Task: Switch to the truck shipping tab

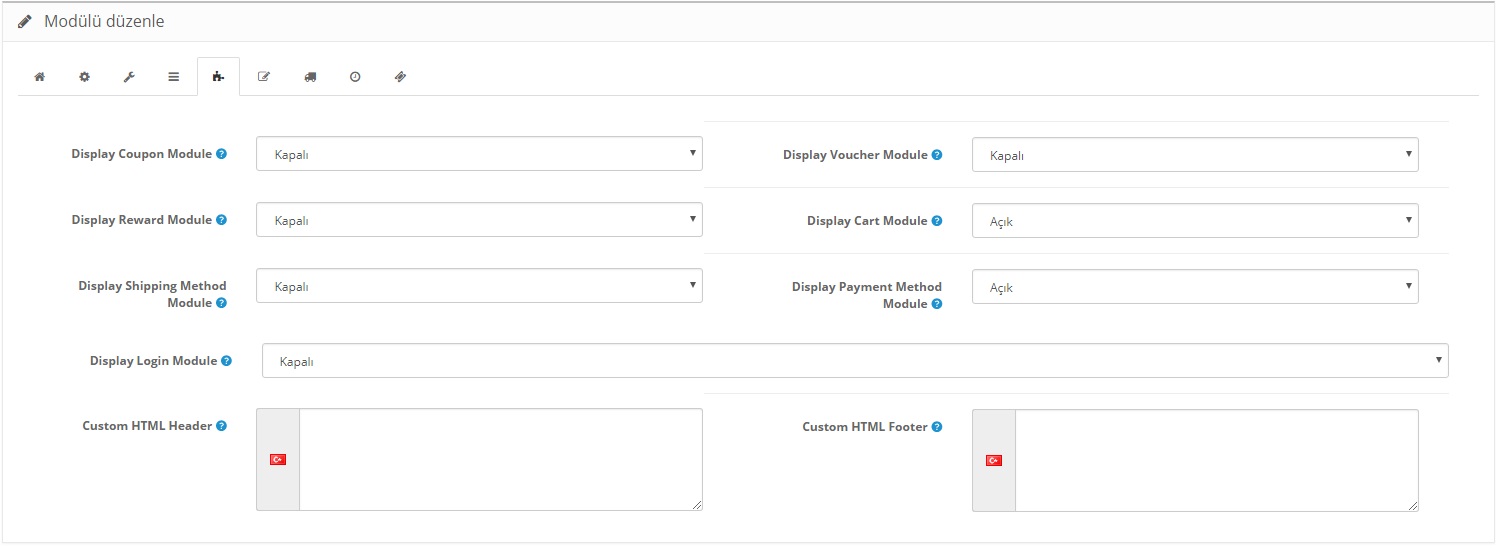Action: click(x=310, y=77)
